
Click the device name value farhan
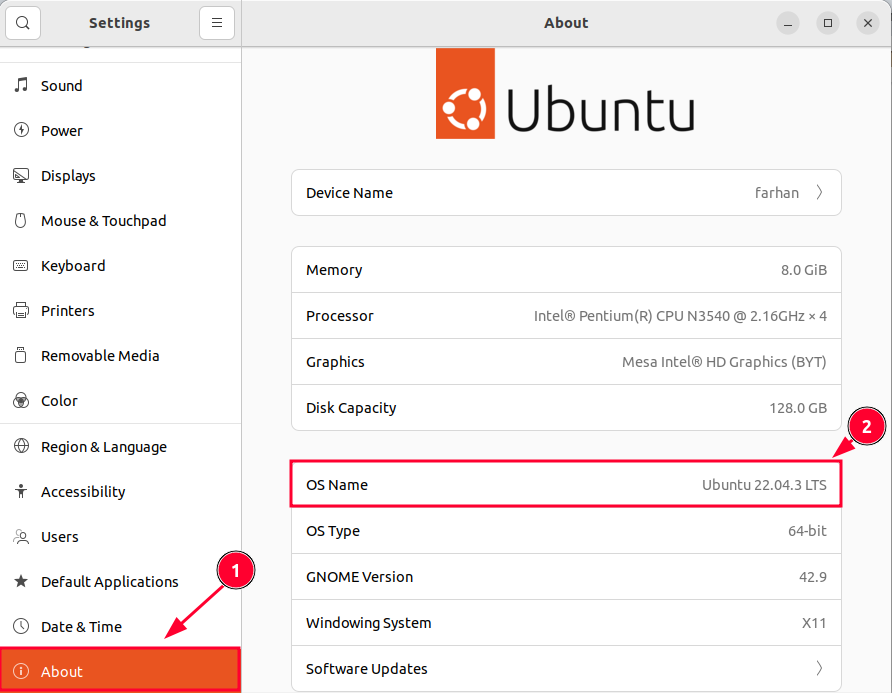777,193
